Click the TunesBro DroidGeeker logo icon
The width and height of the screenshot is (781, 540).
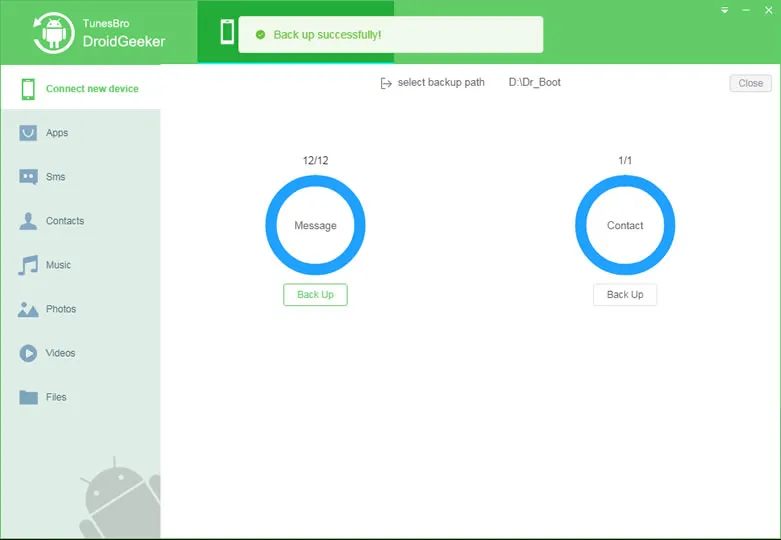(53, 32)
